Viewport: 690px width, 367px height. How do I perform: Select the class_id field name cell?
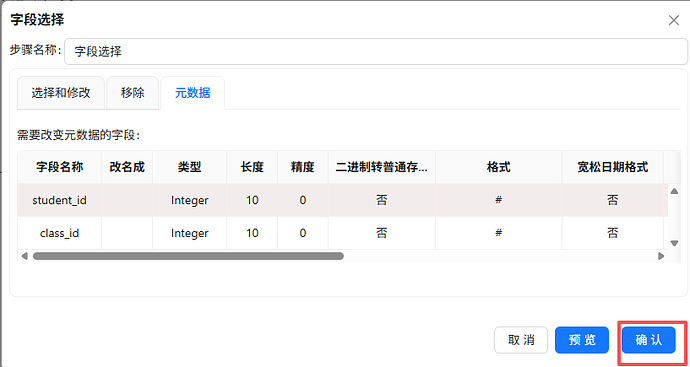coord(59,233)
